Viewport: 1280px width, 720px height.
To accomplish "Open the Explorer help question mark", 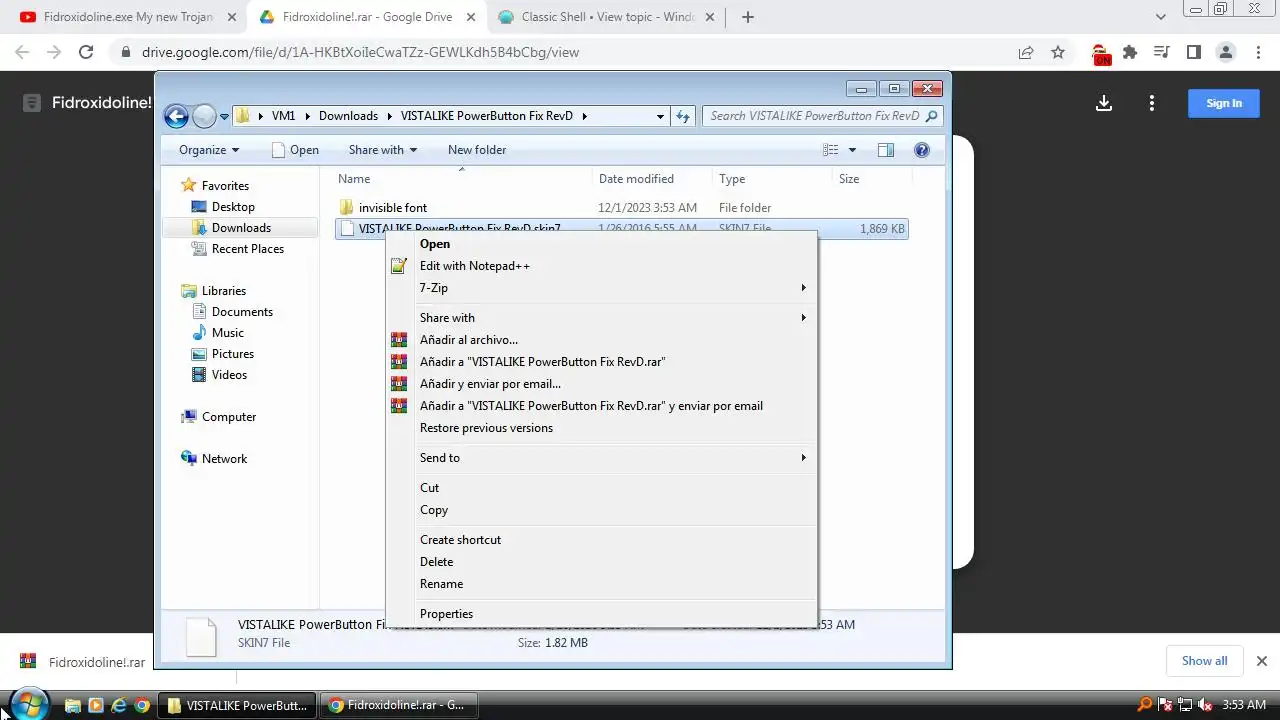I will tap(922, 150).
